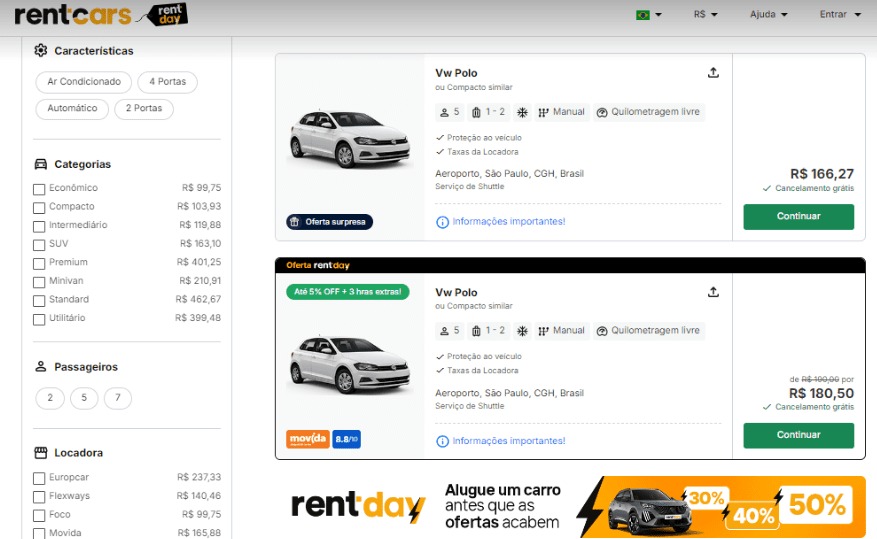Open the rentcars logo home link
Screen dimensions: 877x539
[73, 15]
